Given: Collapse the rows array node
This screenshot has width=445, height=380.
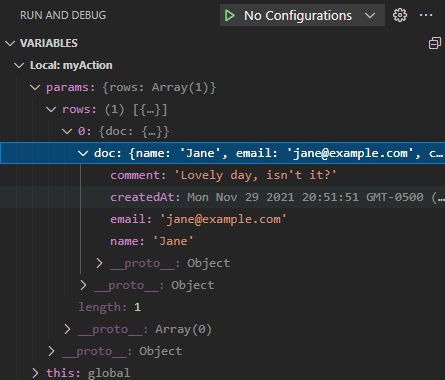Looking at the screenshot, I should click(51, 109).
